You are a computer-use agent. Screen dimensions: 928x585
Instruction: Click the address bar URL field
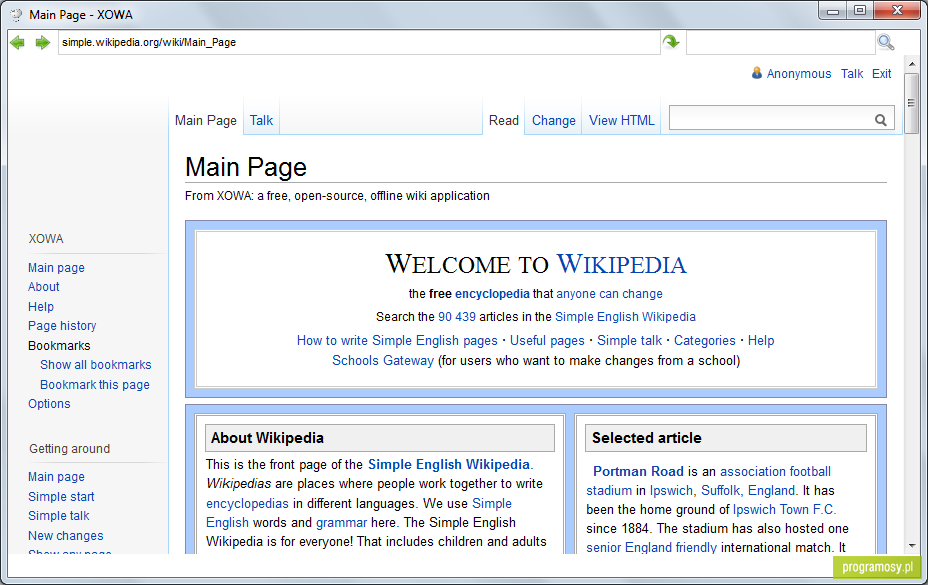(359, 42)
